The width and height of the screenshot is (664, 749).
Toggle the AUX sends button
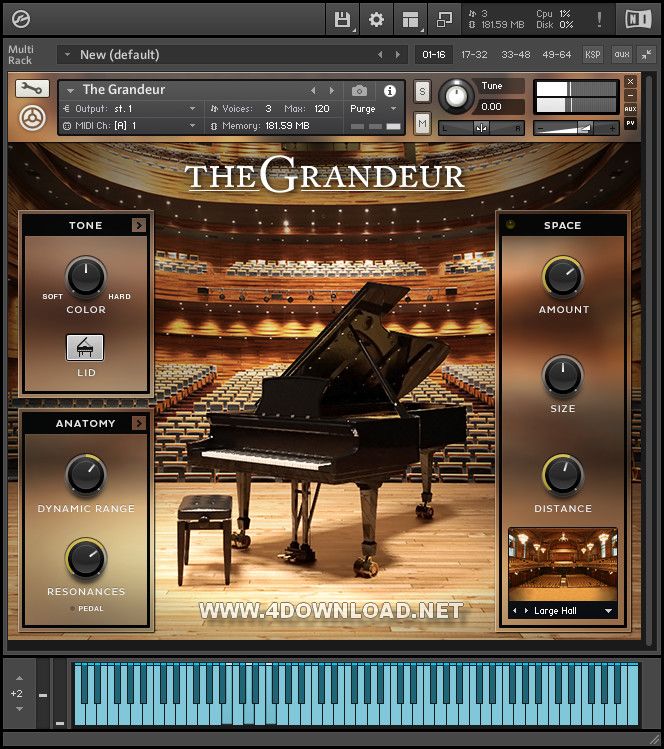631,109
